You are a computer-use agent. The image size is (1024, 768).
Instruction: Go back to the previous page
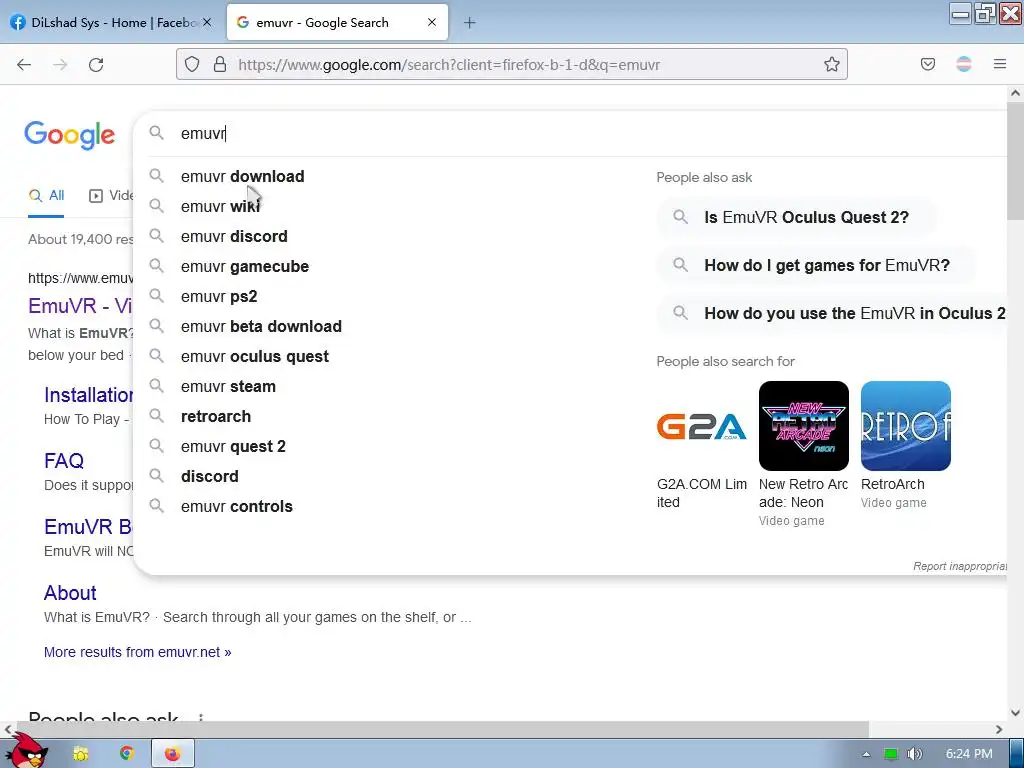point(24,65)
